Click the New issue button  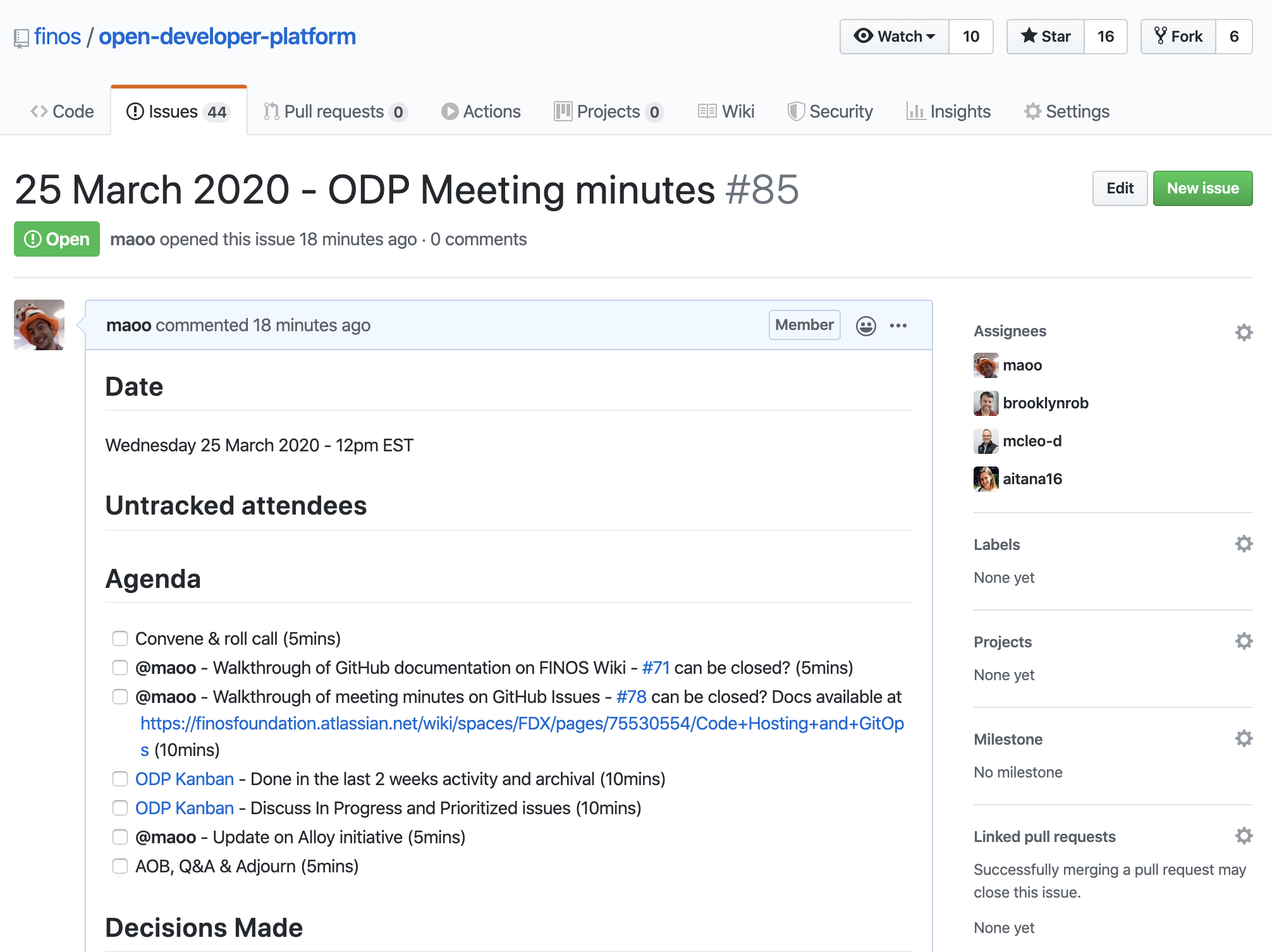coord(1202,188)
